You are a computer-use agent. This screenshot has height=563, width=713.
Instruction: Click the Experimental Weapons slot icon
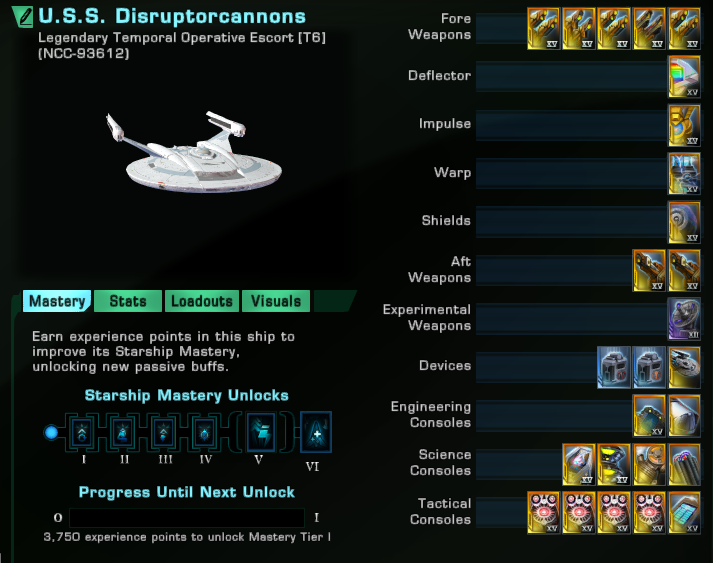pyautogui.click(x=684, y=319)
